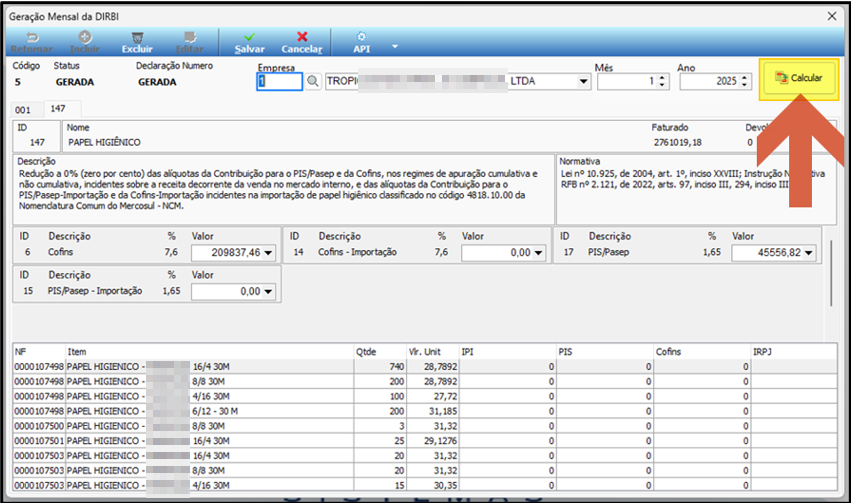Click the Qtde column header

pyautogui.click(x=380, y=352)
